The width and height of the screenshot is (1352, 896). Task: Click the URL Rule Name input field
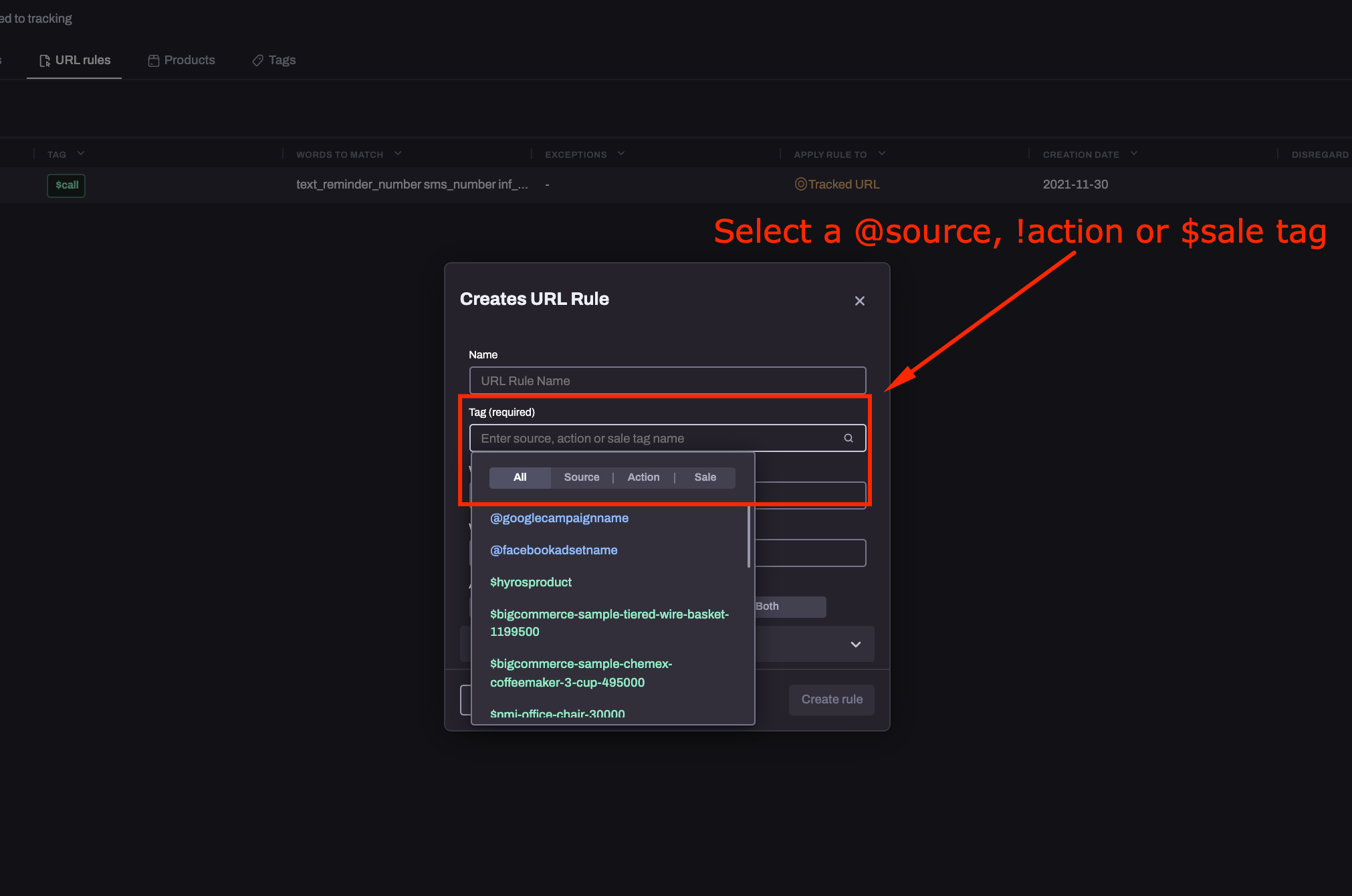[x=667, y=380]
